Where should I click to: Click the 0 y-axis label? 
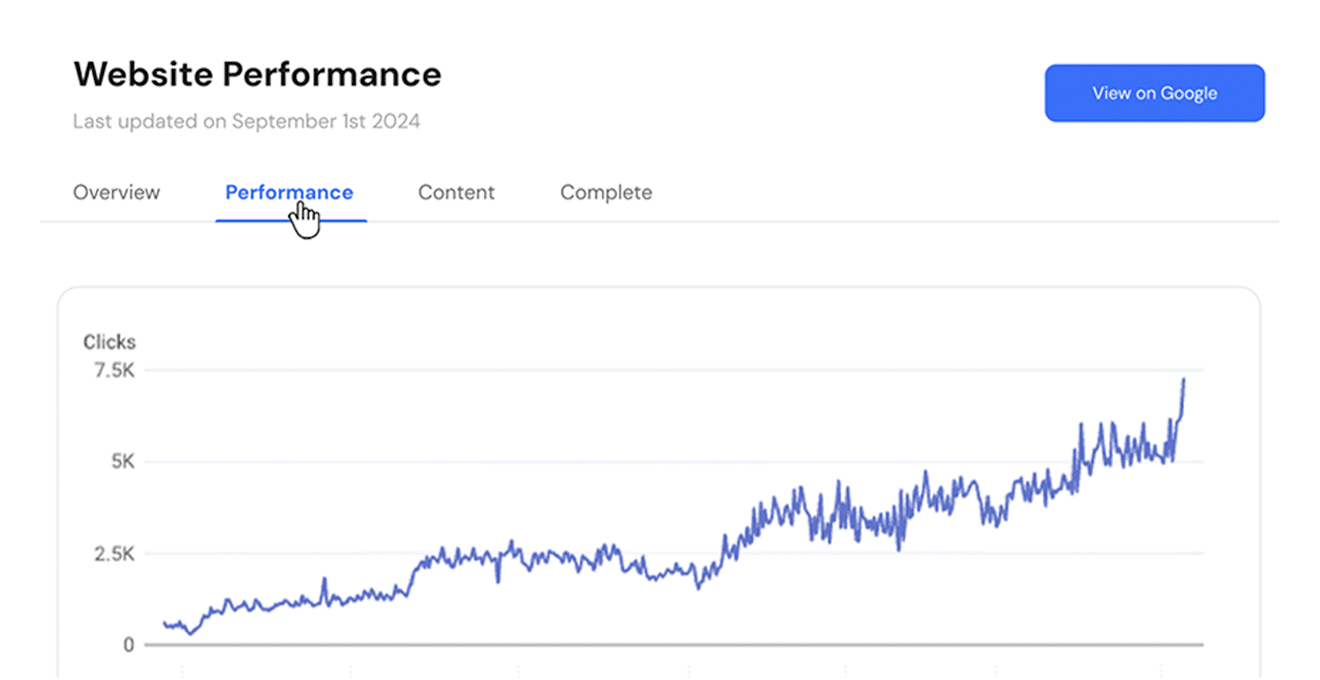point(129,645)
